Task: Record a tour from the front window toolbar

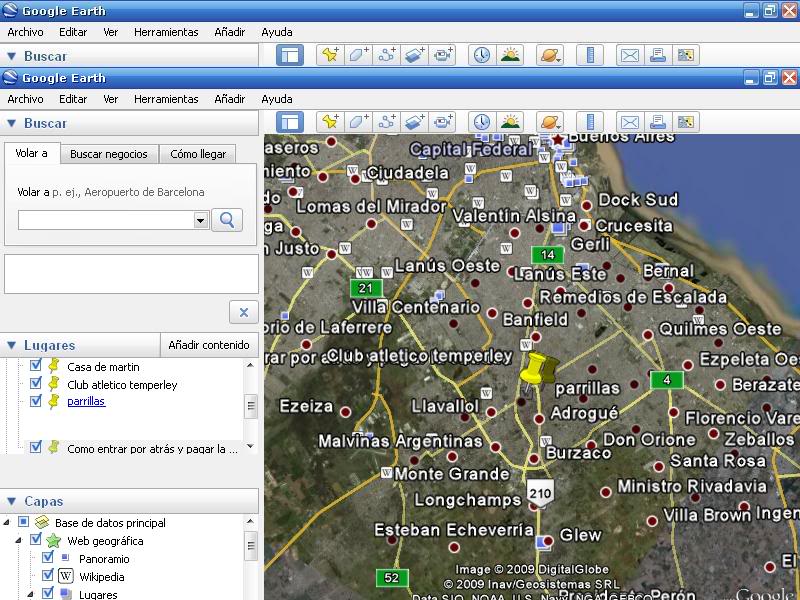Action: [x=442, y=122]
